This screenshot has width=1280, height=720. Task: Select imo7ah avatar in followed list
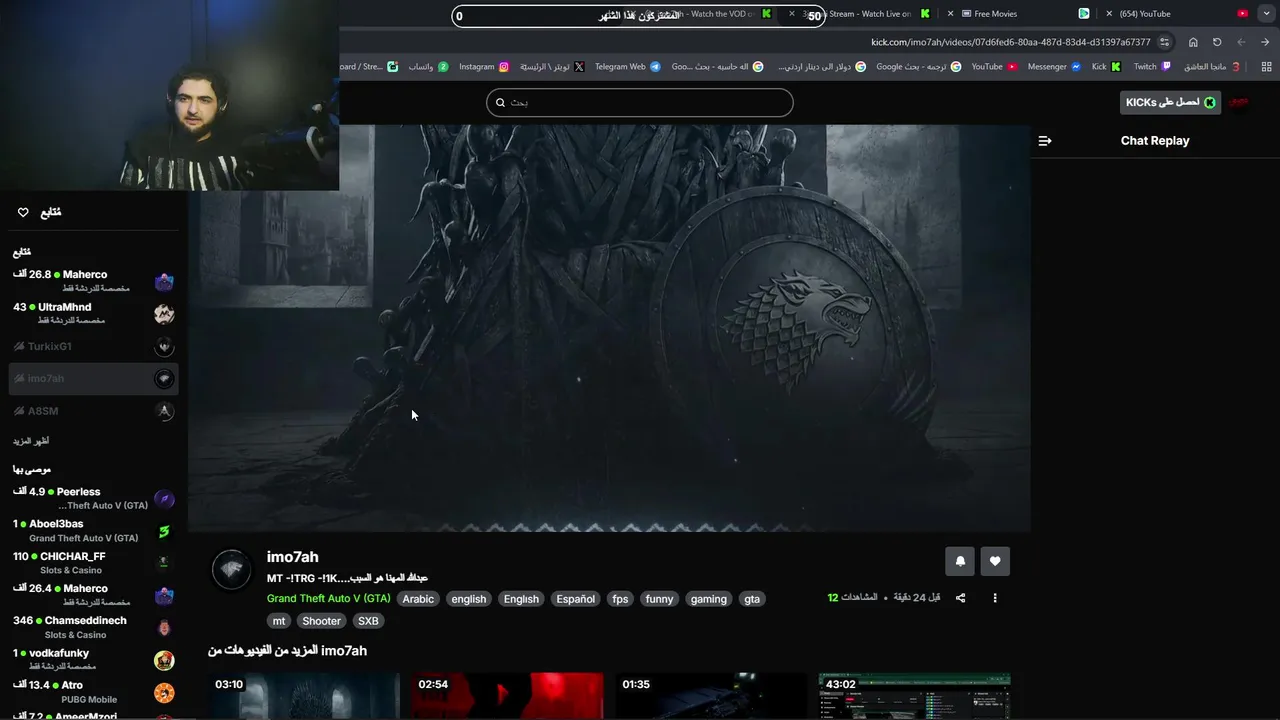164,378
